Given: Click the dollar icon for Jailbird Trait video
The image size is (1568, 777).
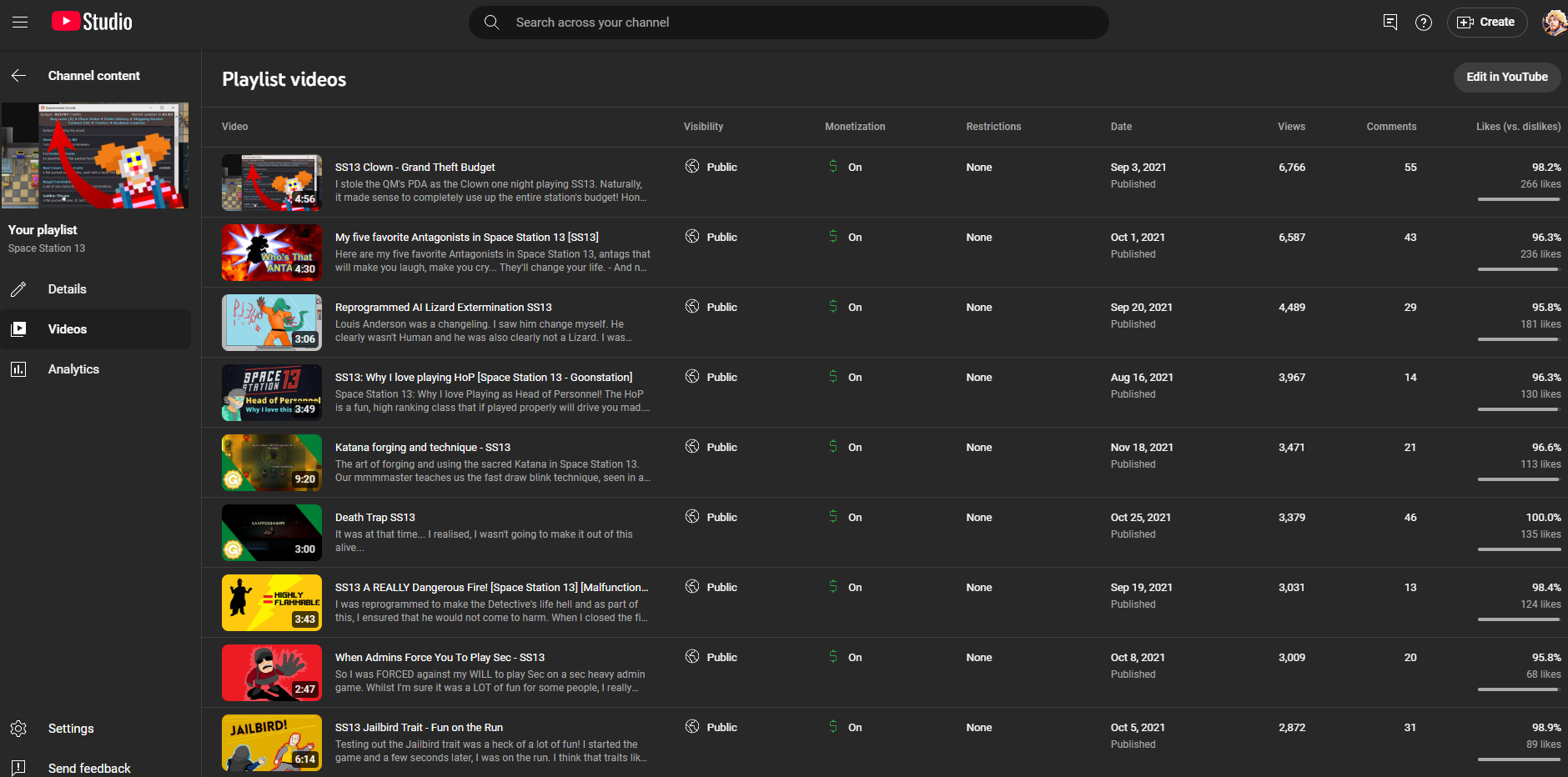Looking at the screenshot, I should [x=832, y=726].
